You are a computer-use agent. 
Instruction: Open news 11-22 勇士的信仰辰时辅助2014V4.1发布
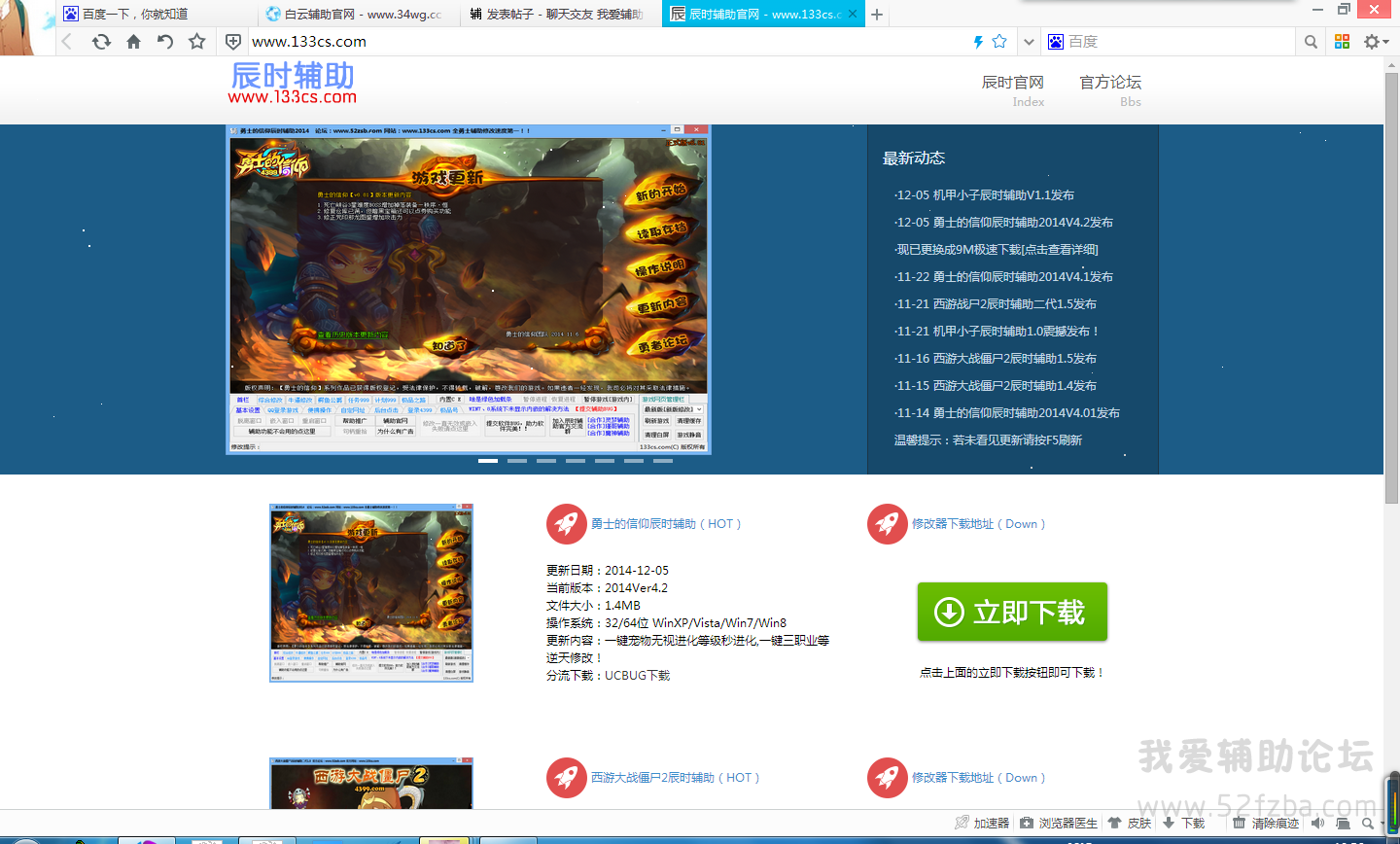click(1003, 276)
